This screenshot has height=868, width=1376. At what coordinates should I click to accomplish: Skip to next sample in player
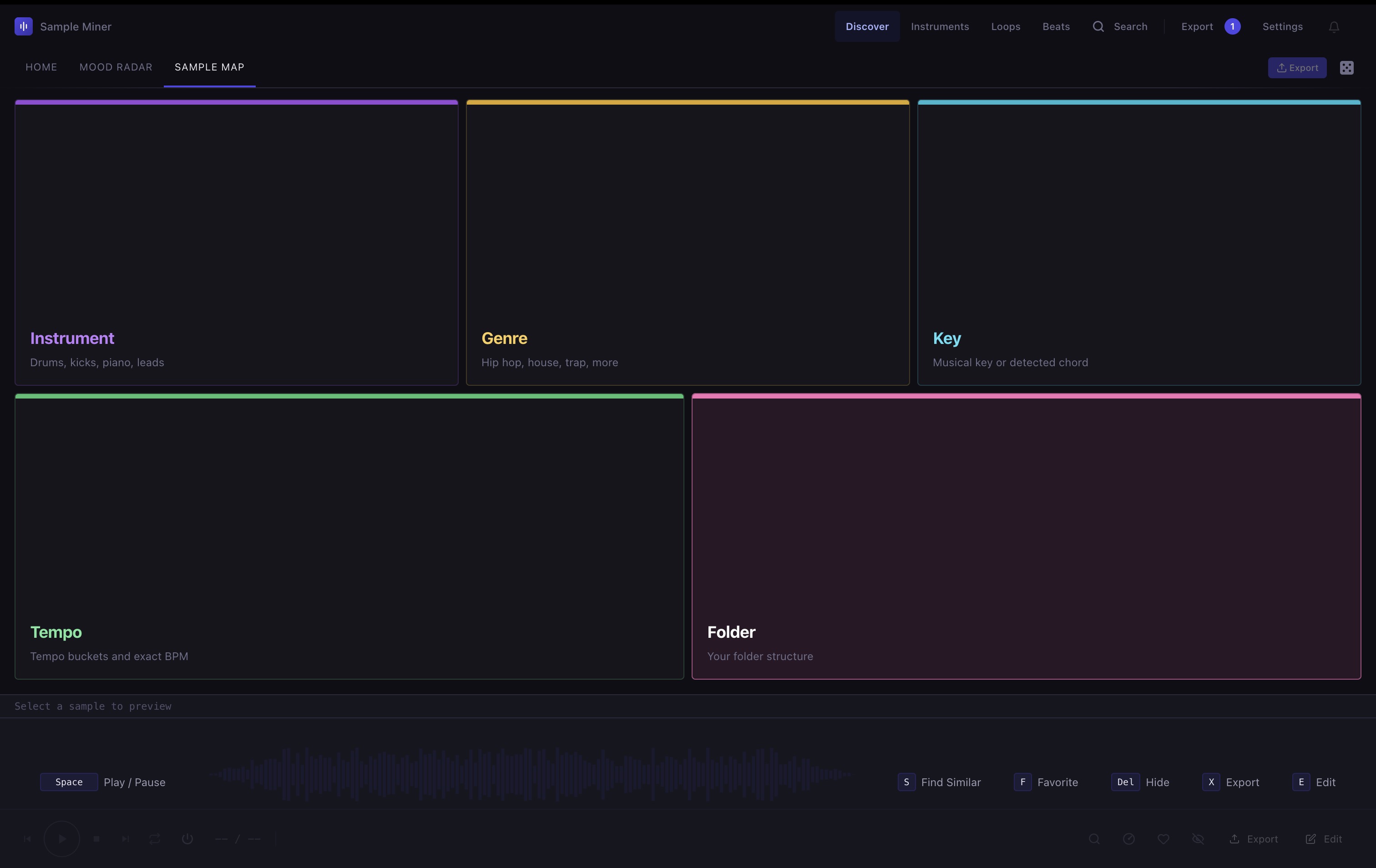click(126, 839)
